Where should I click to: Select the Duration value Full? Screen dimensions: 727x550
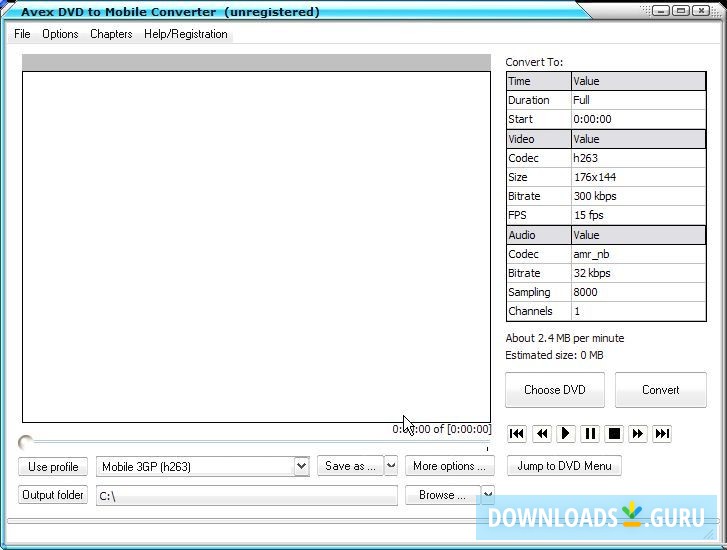pos(638,100)
